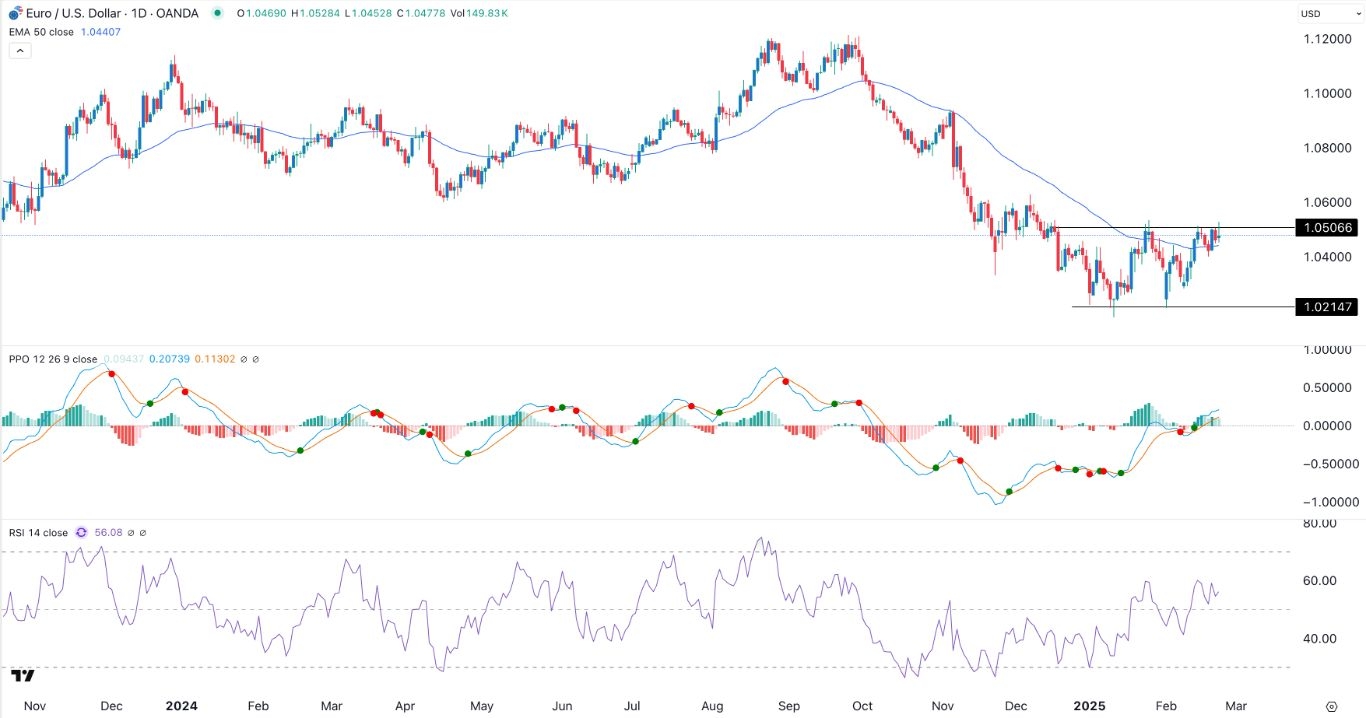Click the purple RSI refresh icon
This screenshot has width=1366, height=718.
[81, 533]
